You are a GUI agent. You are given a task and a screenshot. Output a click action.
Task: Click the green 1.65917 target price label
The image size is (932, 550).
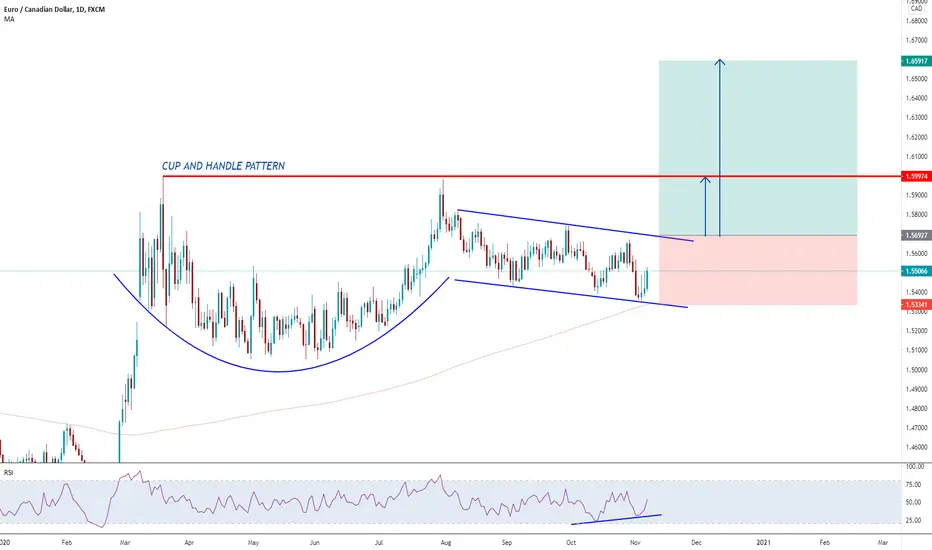tap(916, 61)
